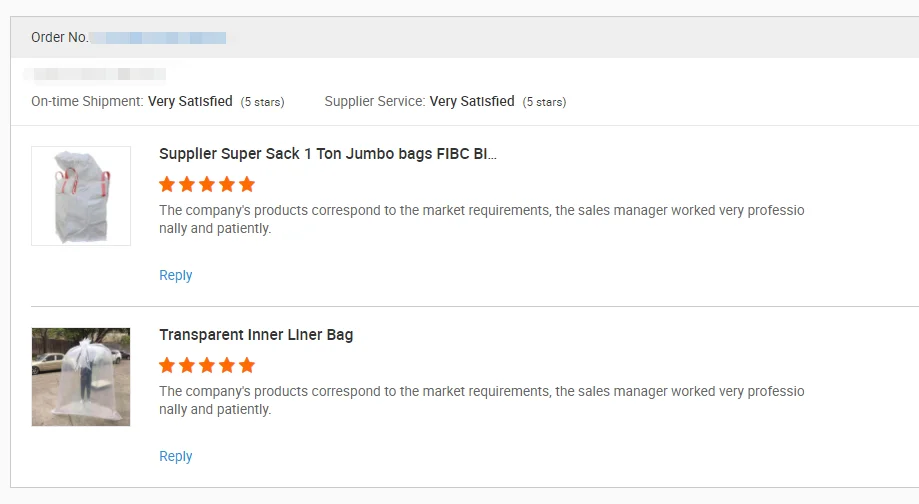Click first star of Inner Liner Bag rating
Image resolution: width=919 pixels, height=504 pixels.
167,365
